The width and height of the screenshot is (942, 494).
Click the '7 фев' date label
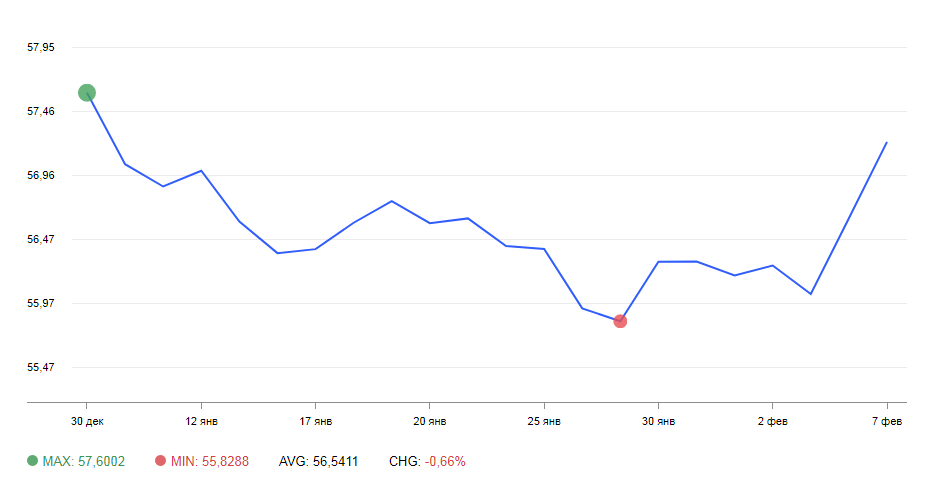pos(887,421)
